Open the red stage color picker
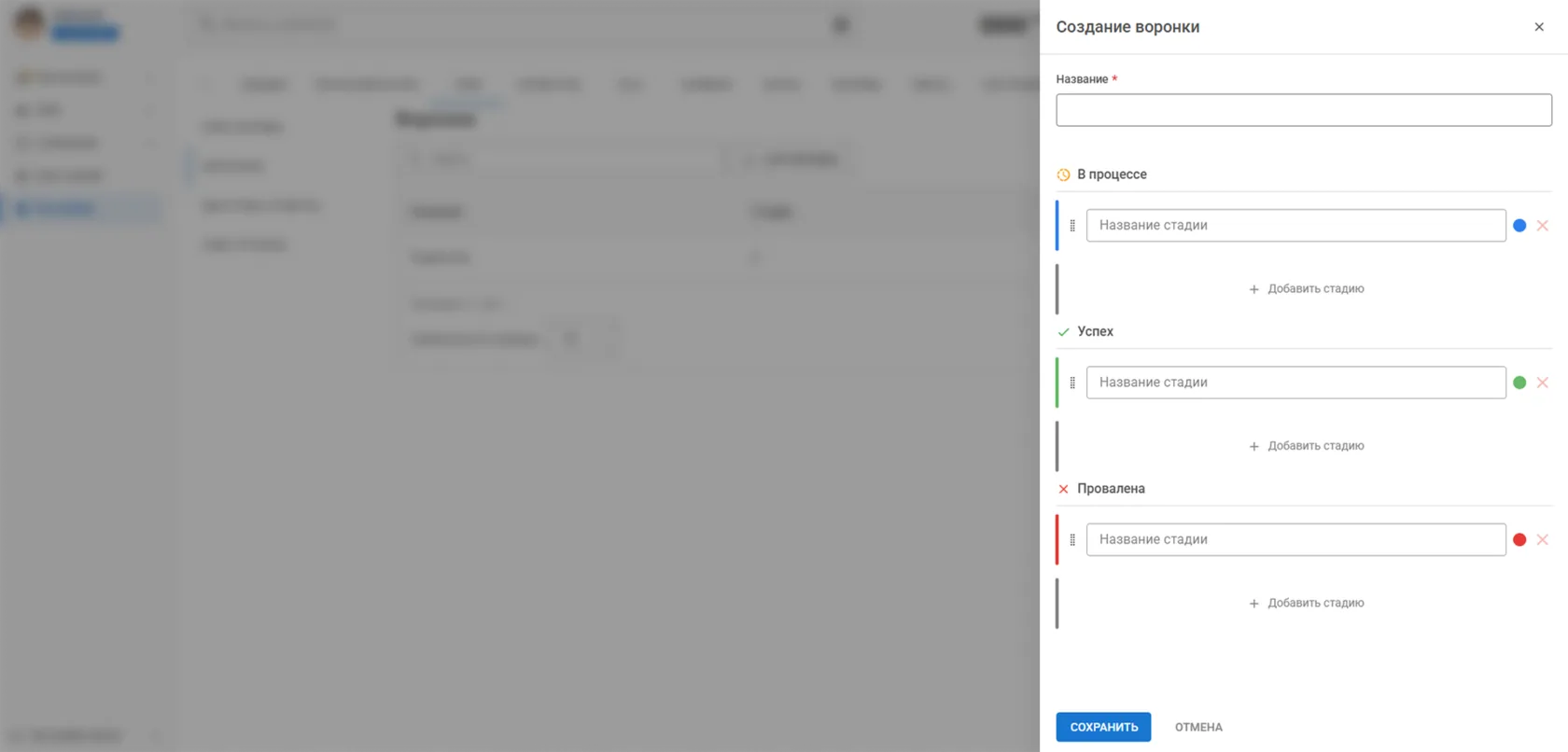This screenshot has height=752, width=1568. click(x=1519, y=539)
